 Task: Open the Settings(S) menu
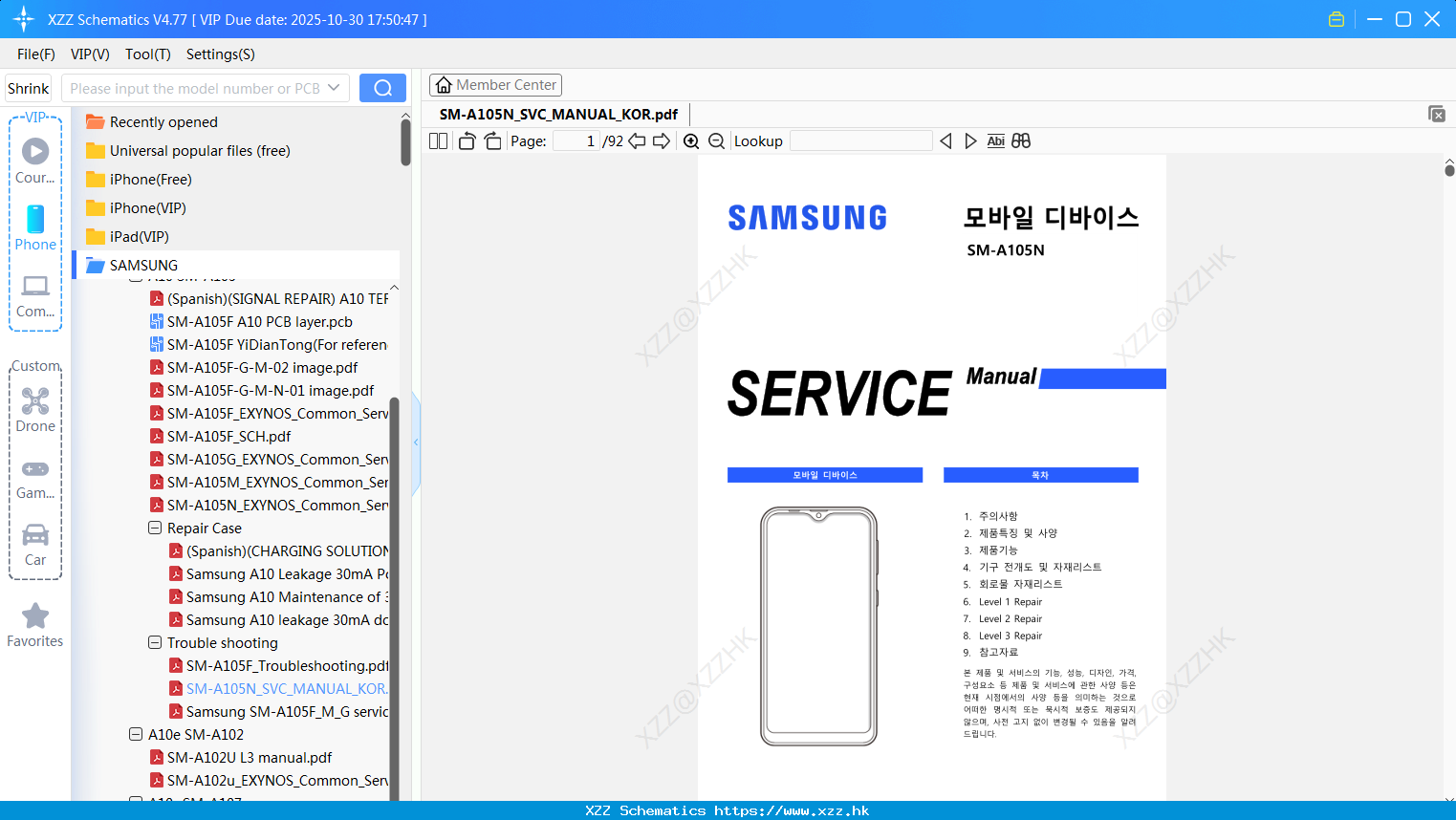pos(221,54)
